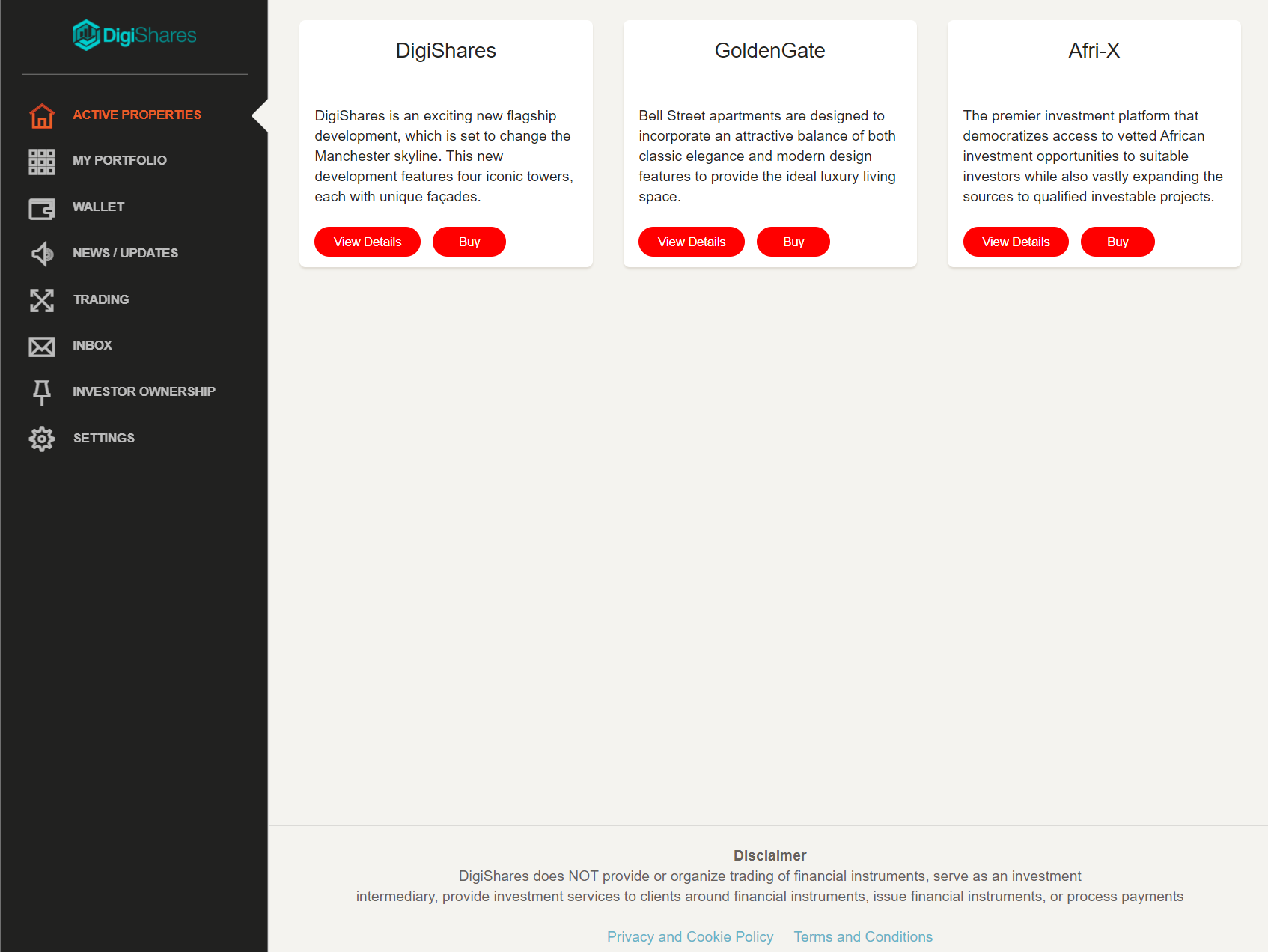Viewport: 1268px width, 952px height.
Task: Buy the DigiShares property
Action: tap(469, 242)
